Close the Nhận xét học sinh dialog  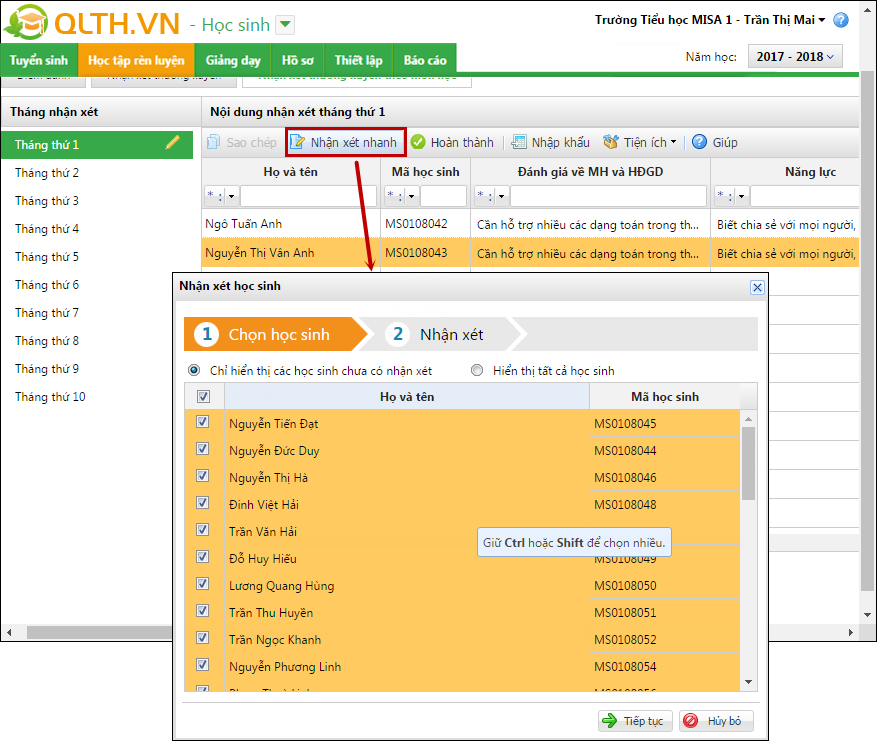click(757, 287)
